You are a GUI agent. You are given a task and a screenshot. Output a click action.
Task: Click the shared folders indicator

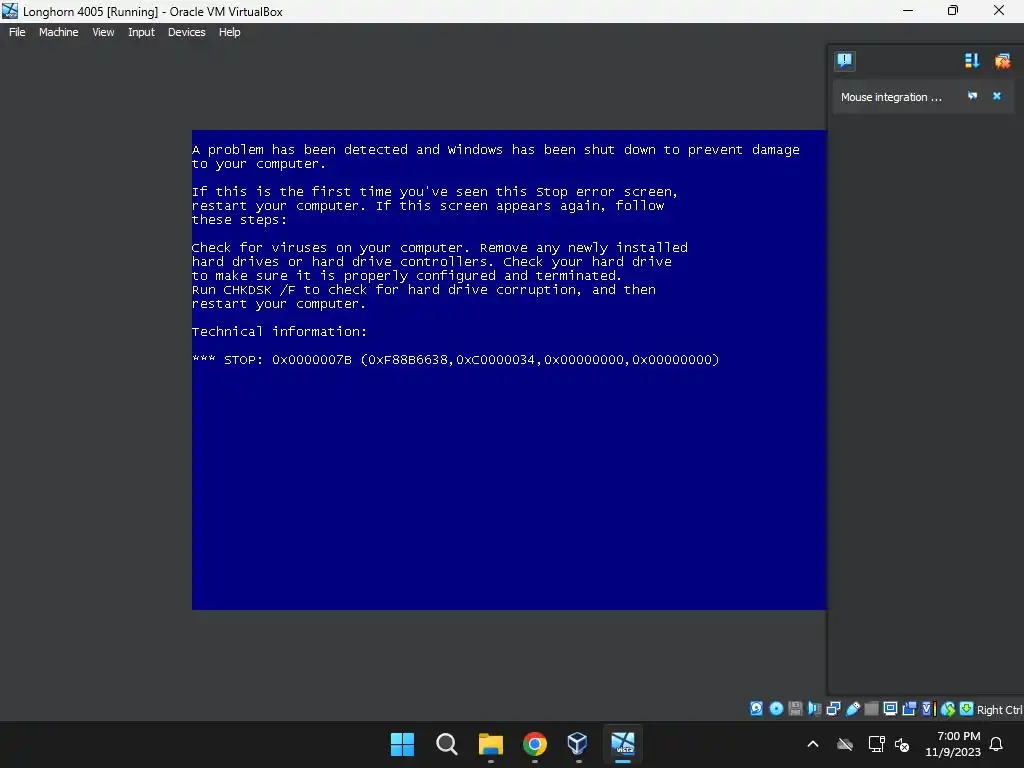point(871,709)
